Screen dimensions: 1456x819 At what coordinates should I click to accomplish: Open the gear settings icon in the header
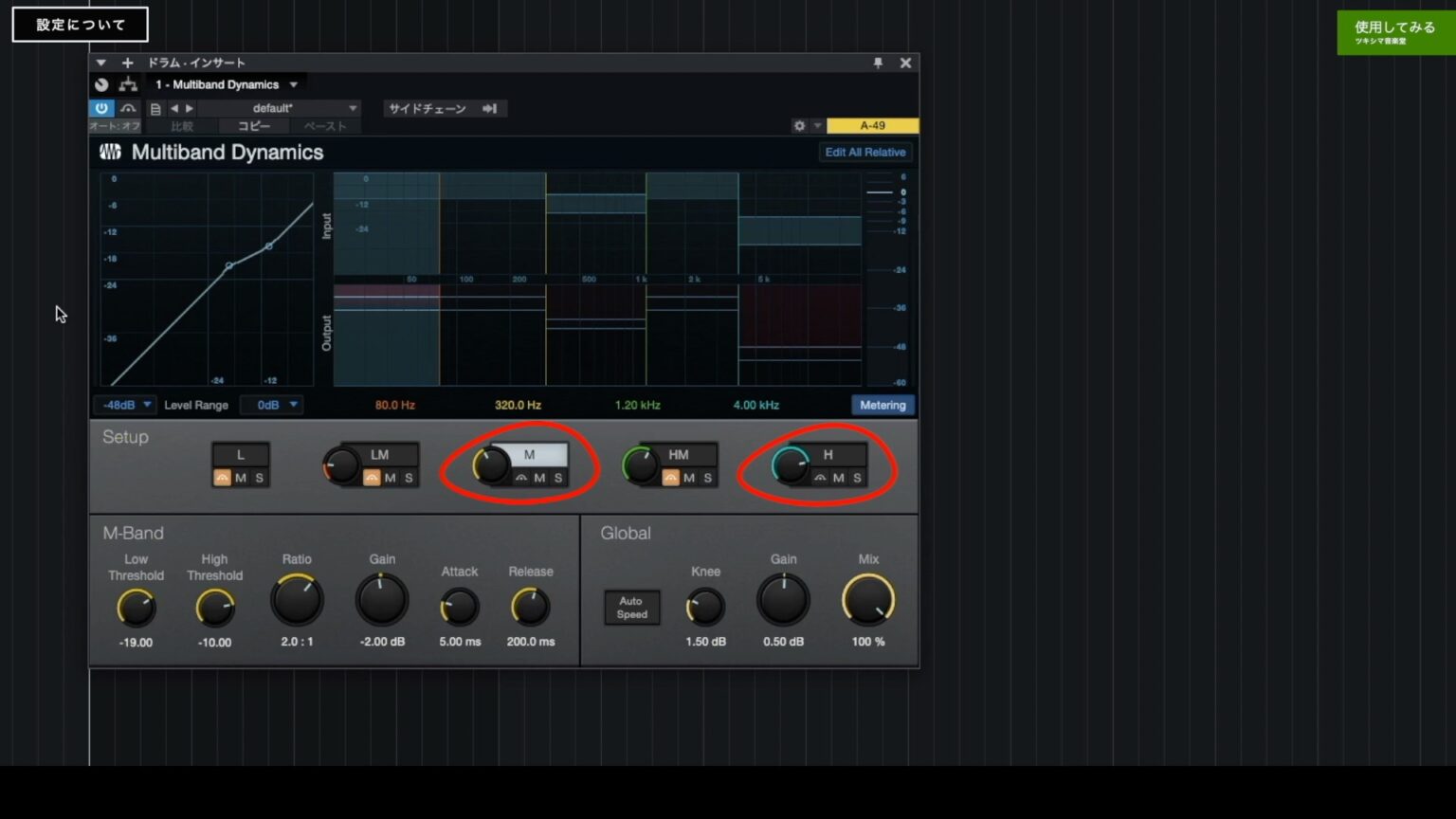coord(800,125)
